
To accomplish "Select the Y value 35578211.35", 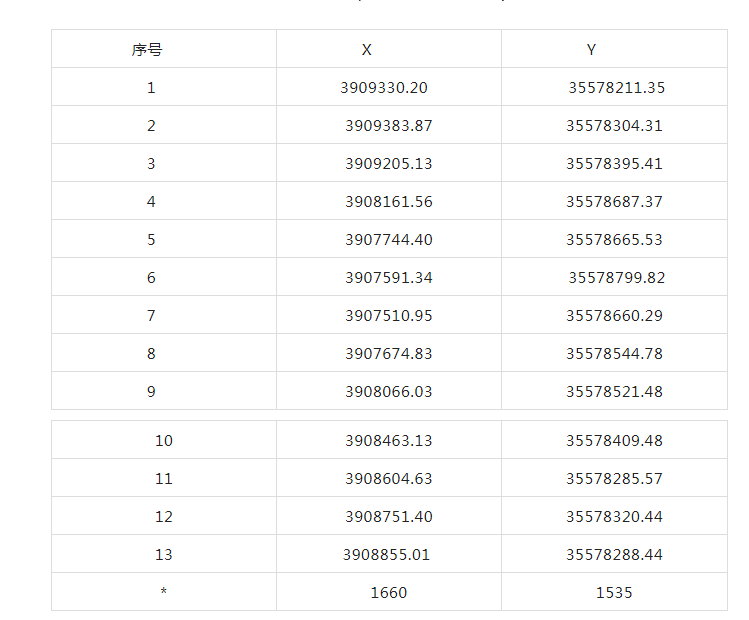I will (x=616, y=88).
